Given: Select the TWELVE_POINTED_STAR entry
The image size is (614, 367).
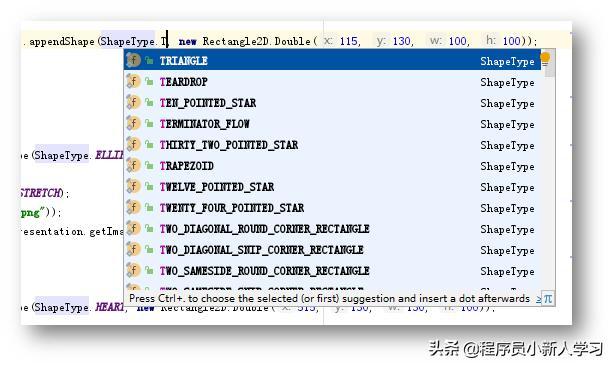Looking at the screenshot, I should (332, 187).
